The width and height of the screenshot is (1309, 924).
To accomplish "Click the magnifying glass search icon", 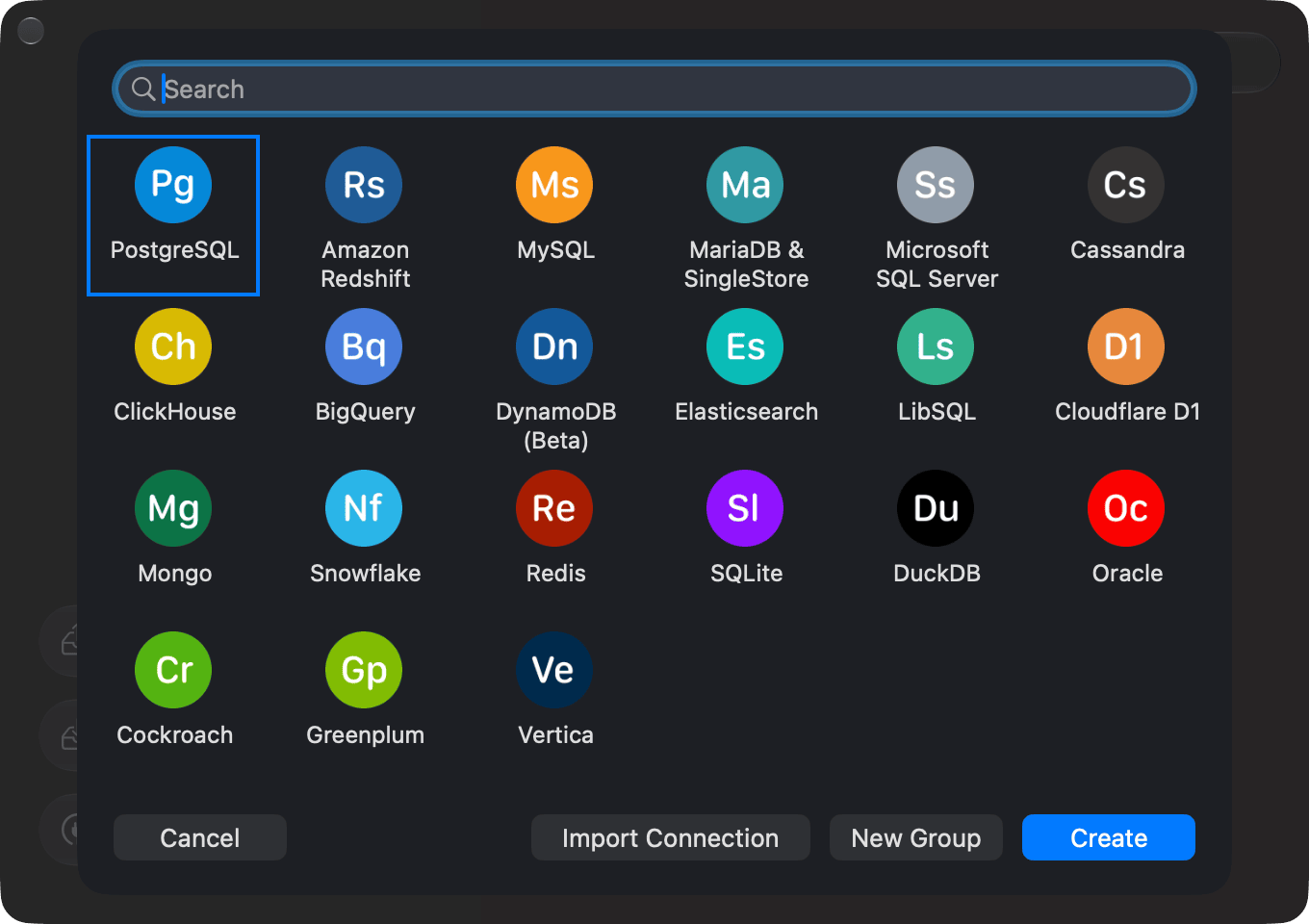I will click(x=143, y=89).
